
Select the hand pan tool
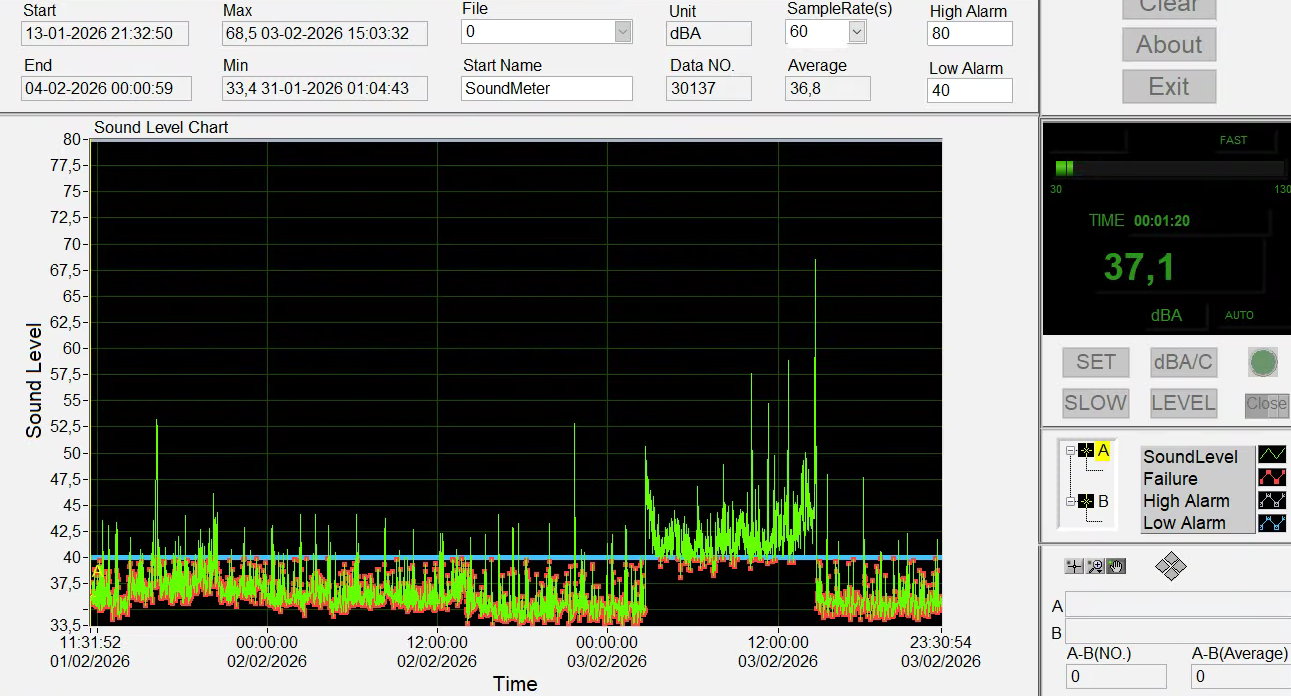point(1116,566)
